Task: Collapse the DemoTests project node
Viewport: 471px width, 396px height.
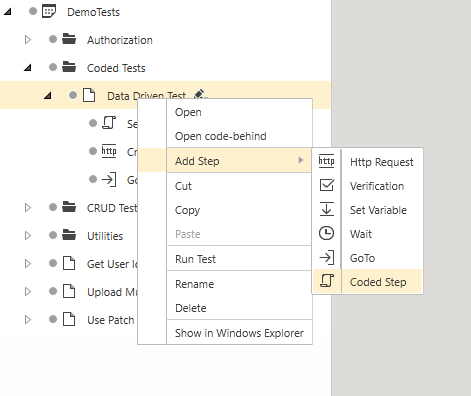Action: point(8,12)
